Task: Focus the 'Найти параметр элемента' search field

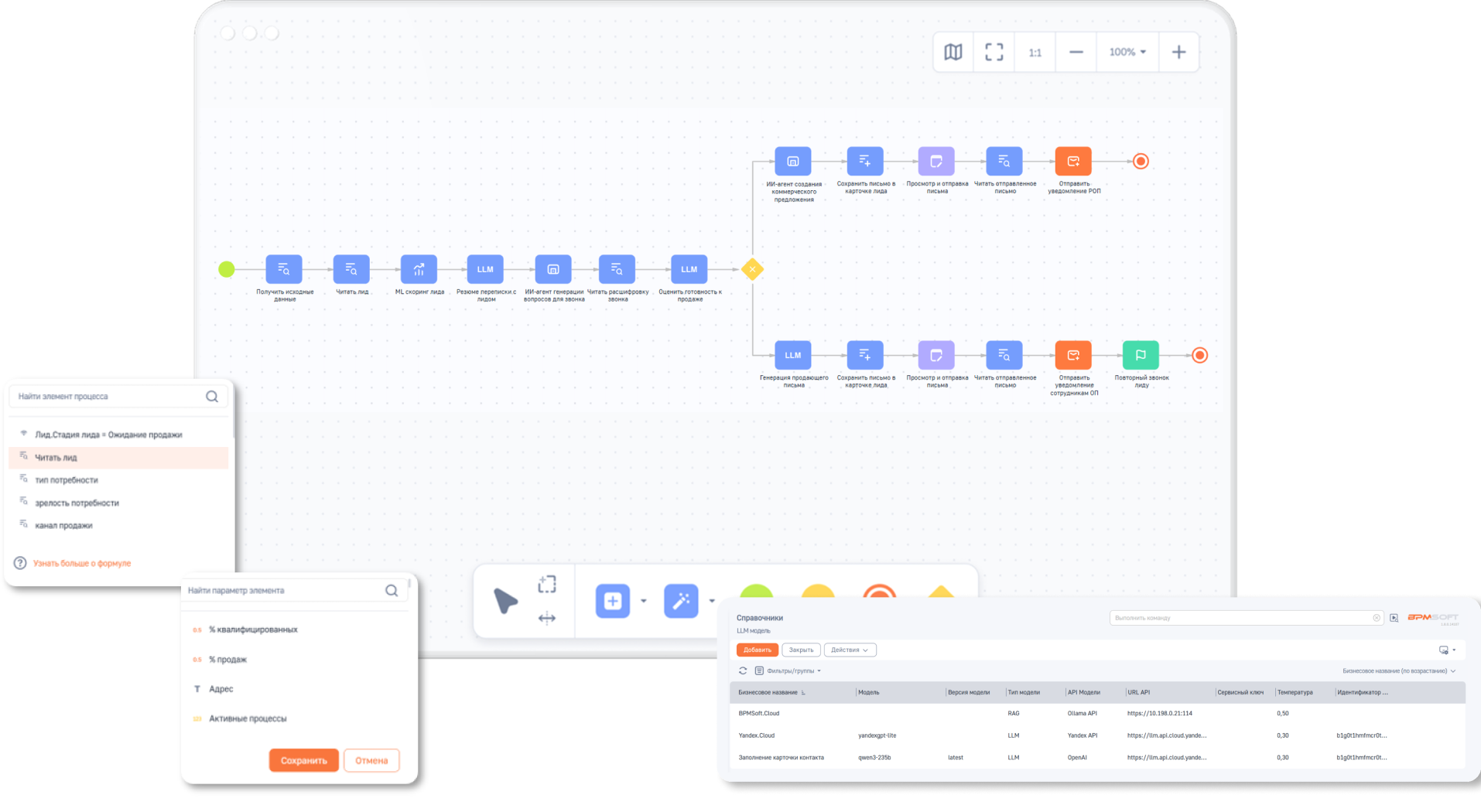Action: pos(294,591)
